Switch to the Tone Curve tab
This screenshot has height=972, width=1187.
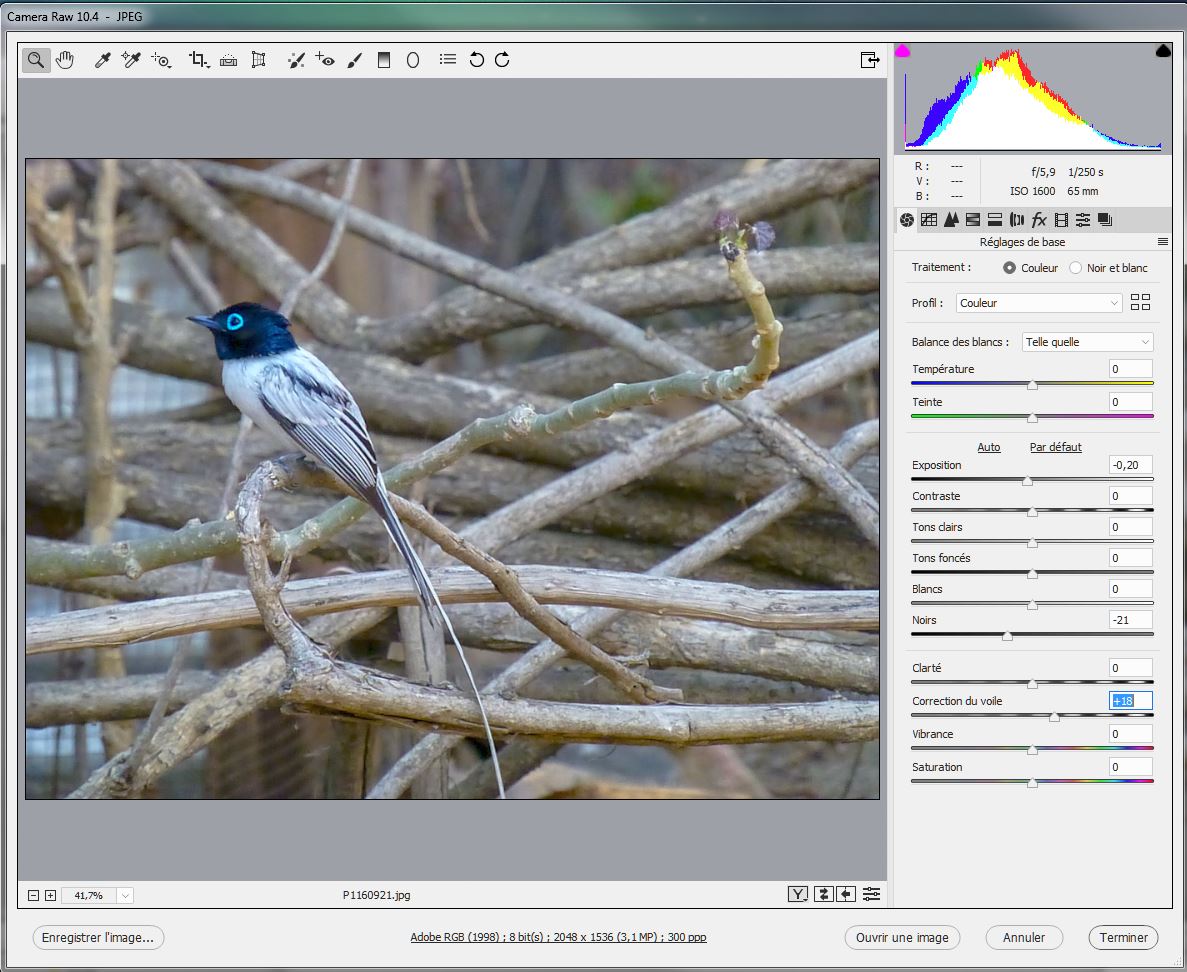coord(929,220)
